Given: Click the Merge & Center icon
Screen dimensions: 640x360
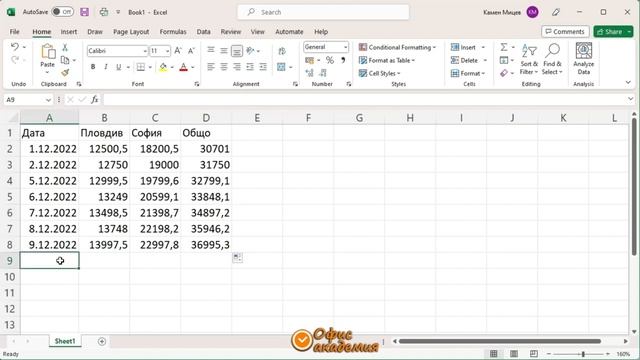Looking at the screenshot, I should (x=281, y=67).
